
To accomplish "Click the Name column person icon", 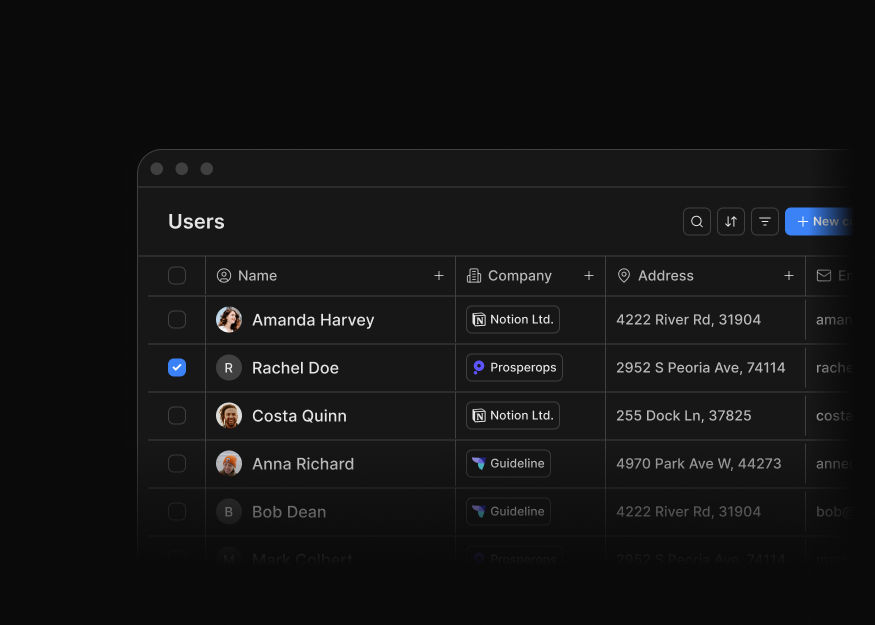I will click(224, 275).
